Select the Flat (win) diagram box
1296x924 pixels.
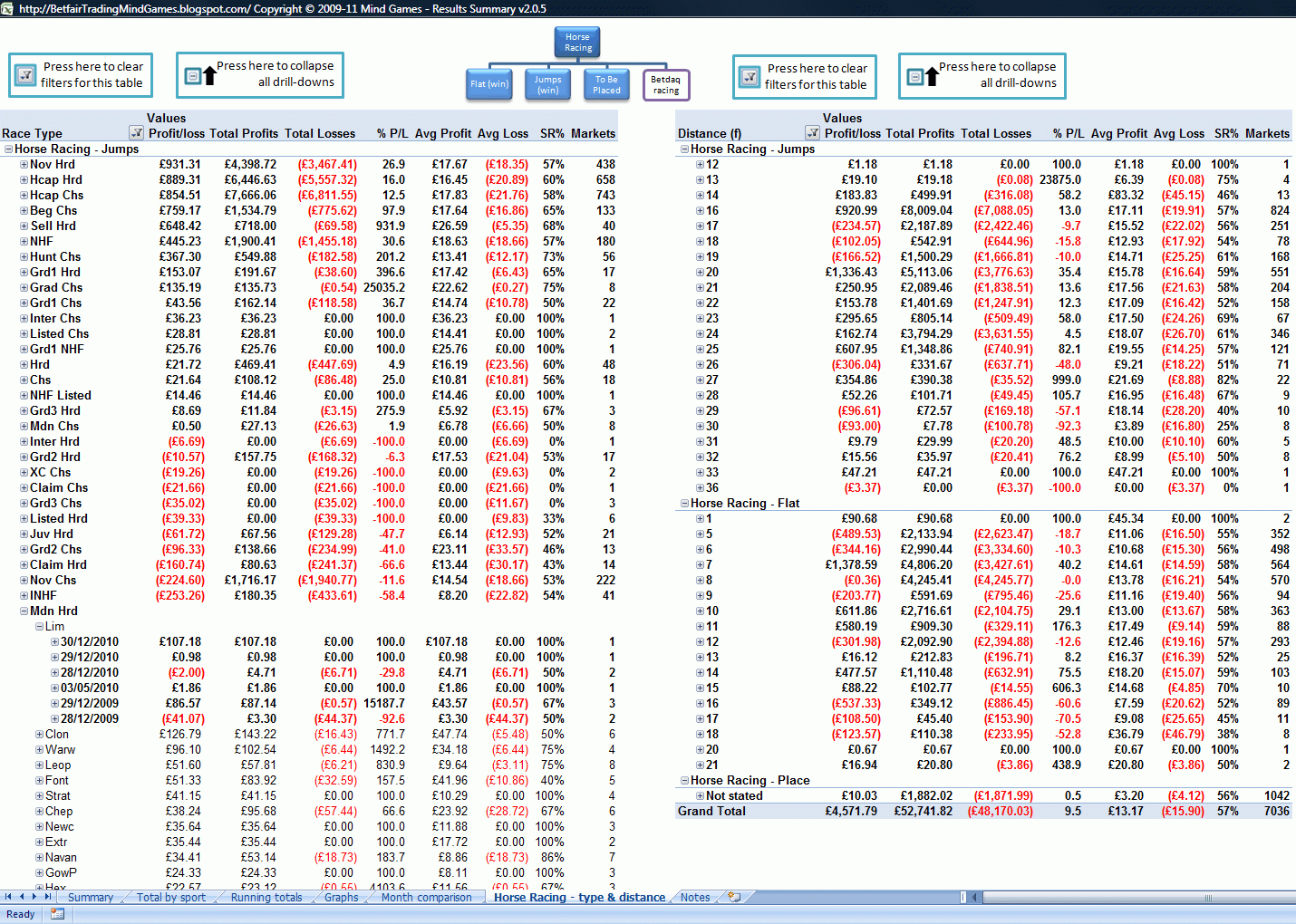[x=489, y=84]
